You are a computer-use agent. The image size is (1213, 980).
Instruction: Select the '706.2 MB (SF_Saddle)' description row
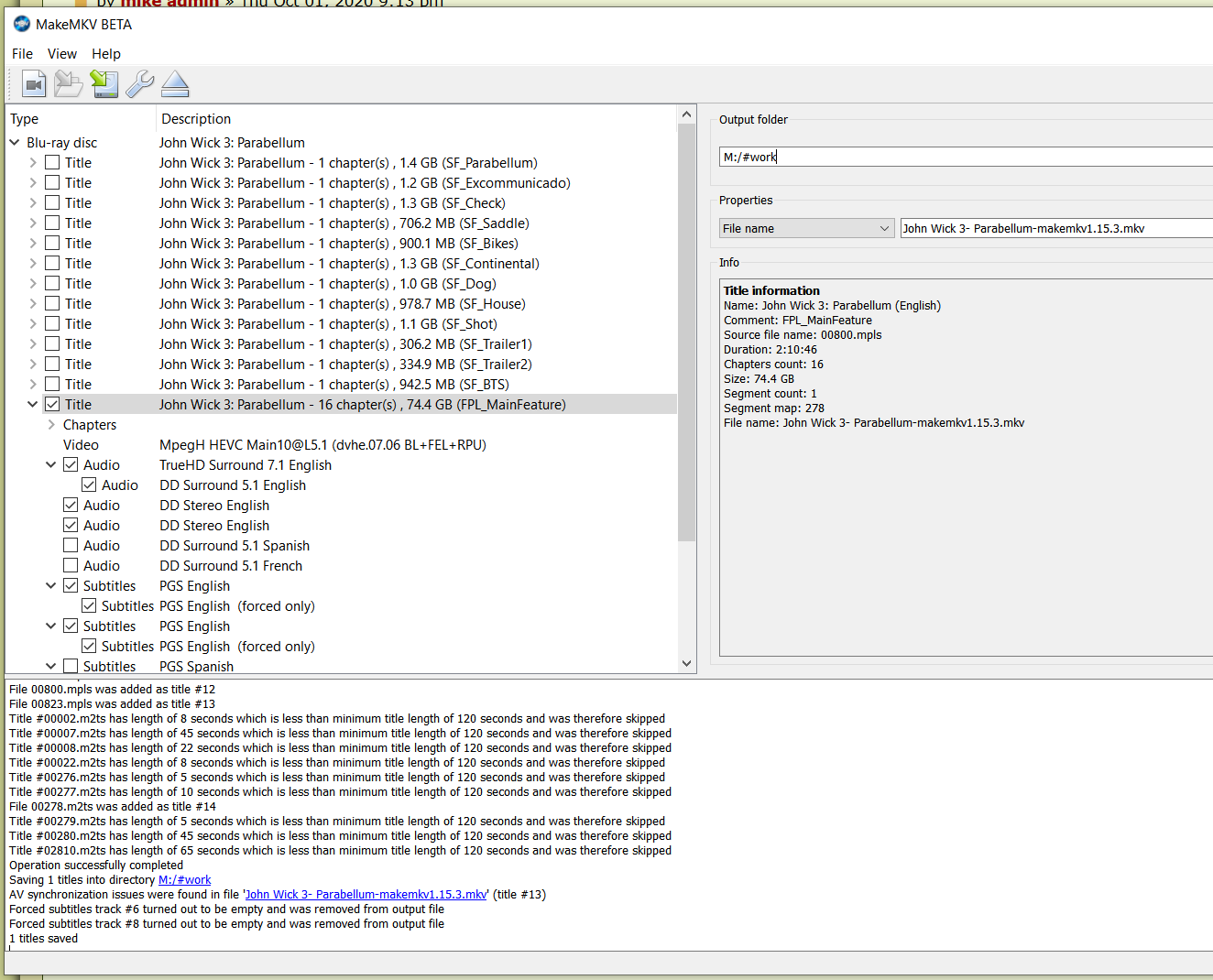[344, 223]
